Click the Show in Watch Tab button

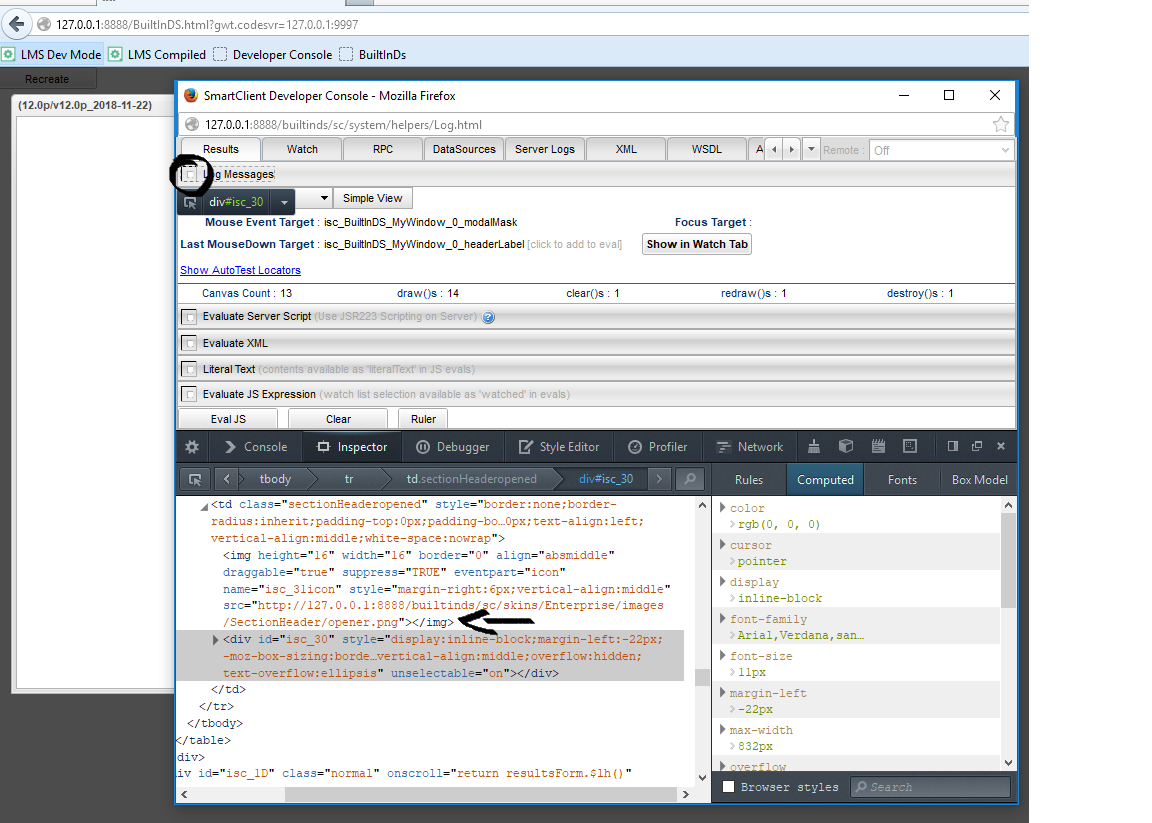[x=697, y=244]
